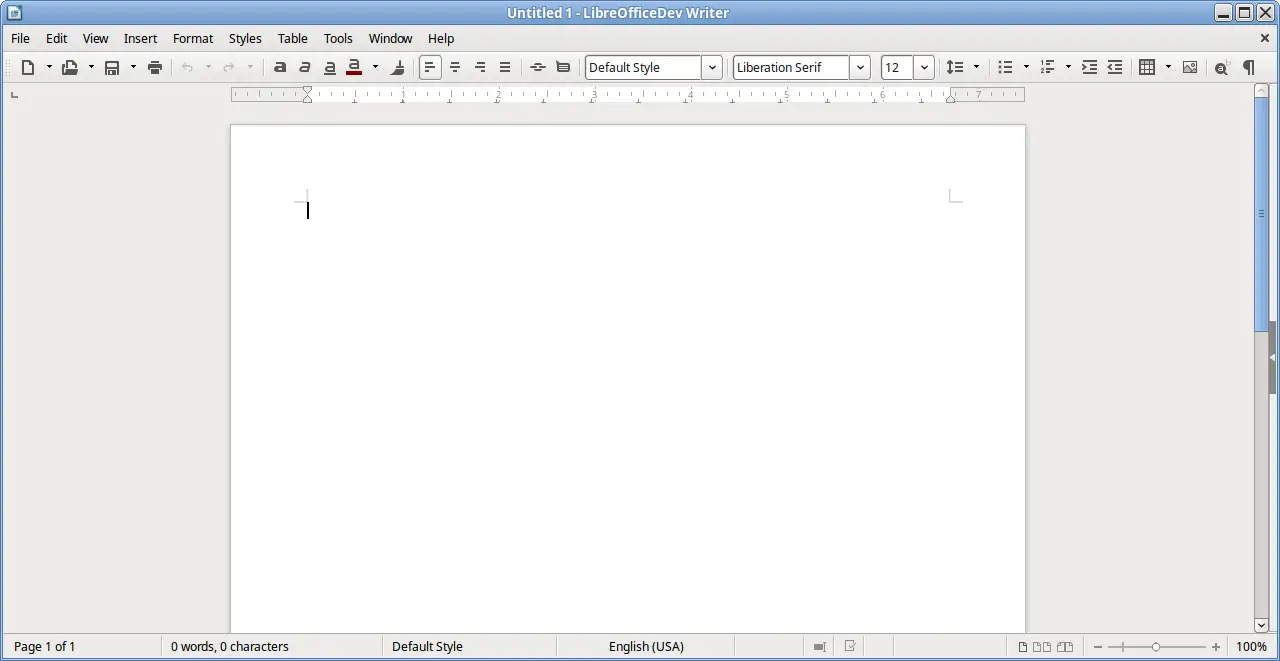Open the File menu
This screenshot has width=1280, height=661.
21,38
